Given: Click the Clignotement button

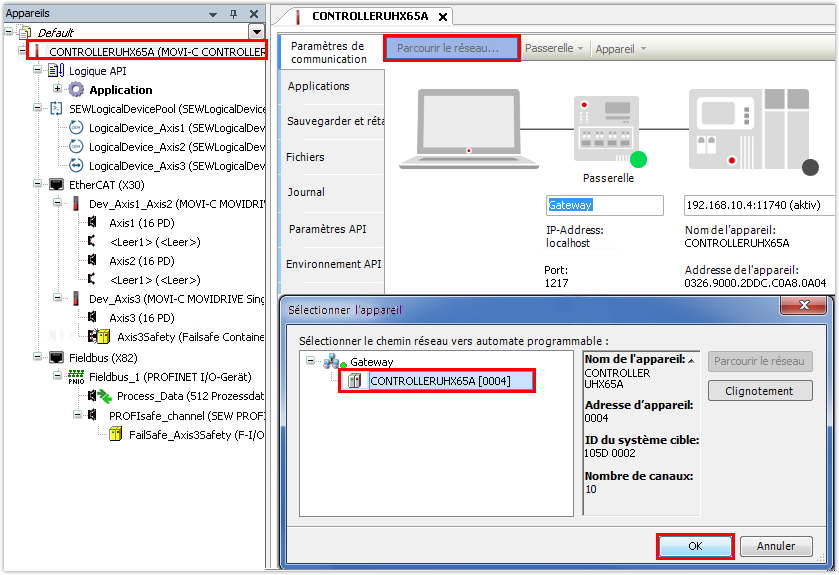Looking at the screenshot, I should (x=760, y=391).
